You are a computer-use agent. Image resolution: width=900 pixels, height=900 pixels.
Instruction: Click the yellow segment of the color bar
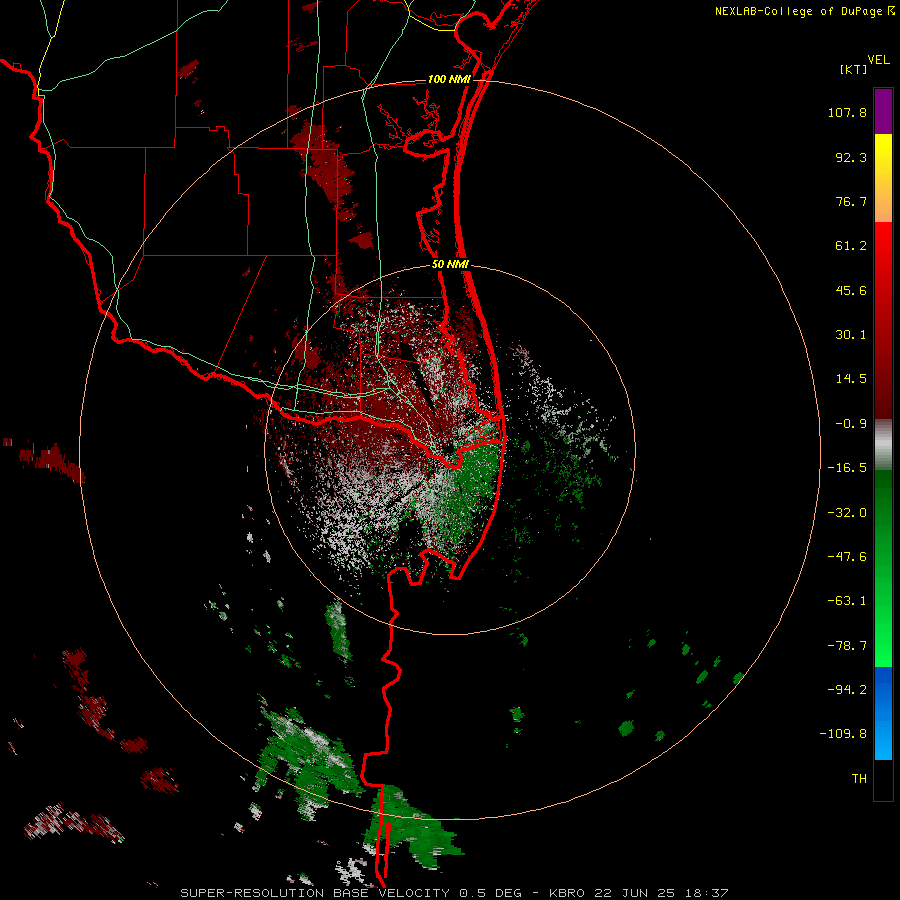point(883,155)
